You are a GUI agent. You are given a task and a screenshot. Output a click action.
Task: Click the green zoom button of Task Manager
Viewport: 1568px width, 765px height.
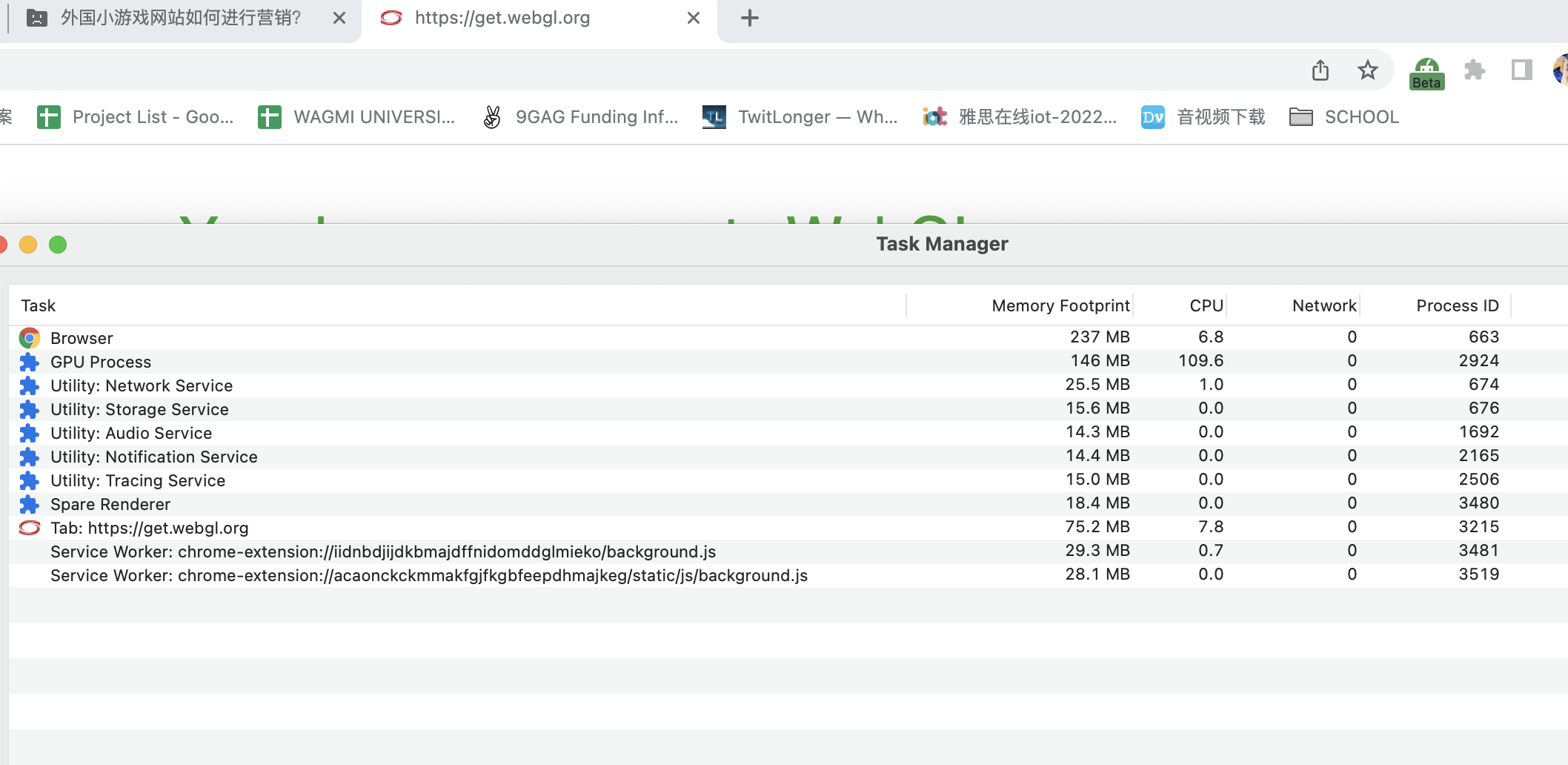click(58, 245)
